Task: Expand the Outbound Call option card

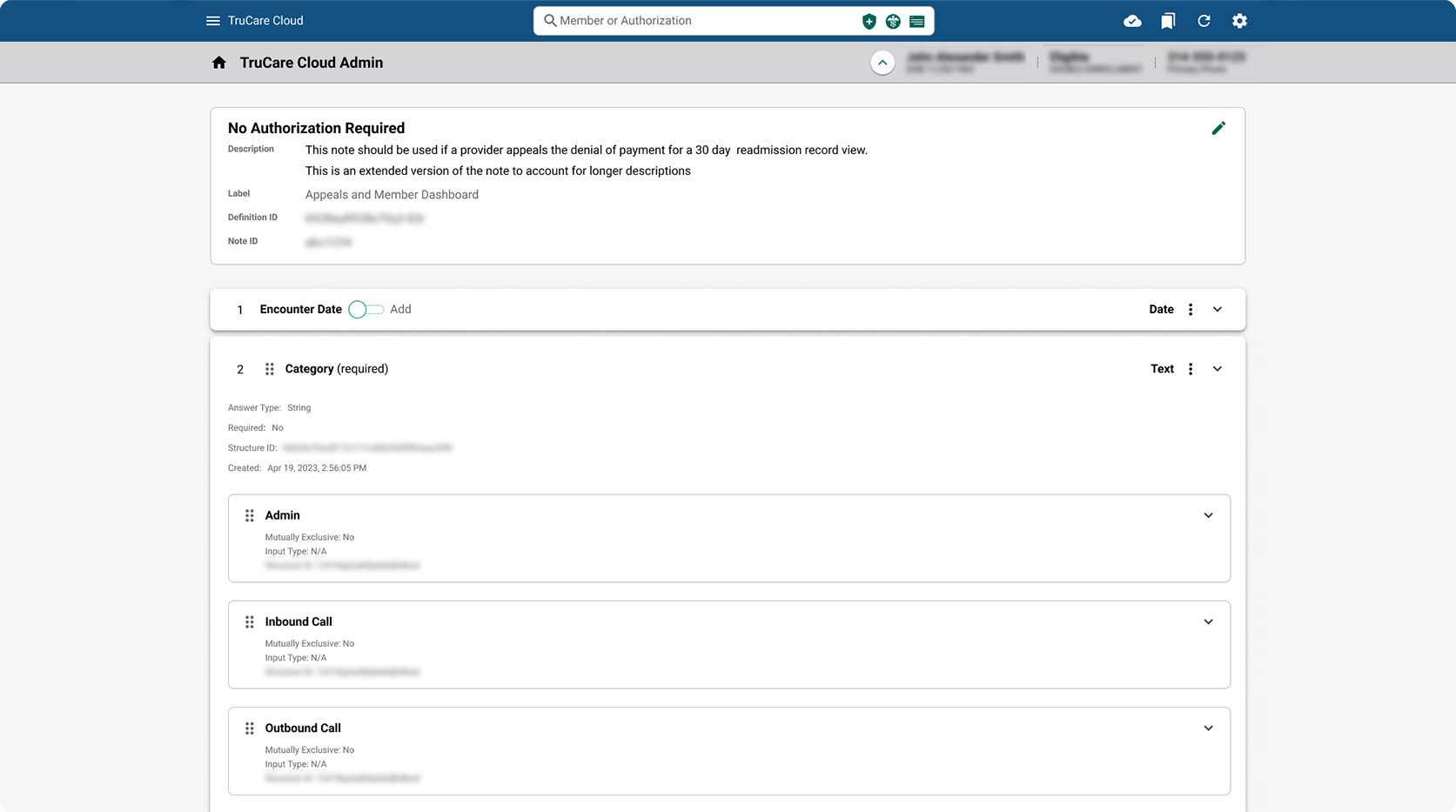Action: (1208, 728)
